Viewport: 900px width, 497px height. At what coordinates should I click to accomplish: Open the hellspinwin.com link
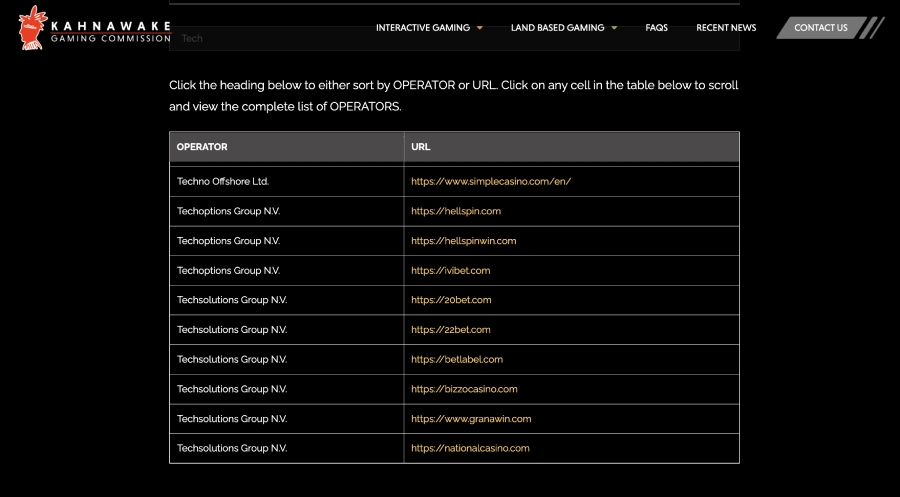point(463,241)
